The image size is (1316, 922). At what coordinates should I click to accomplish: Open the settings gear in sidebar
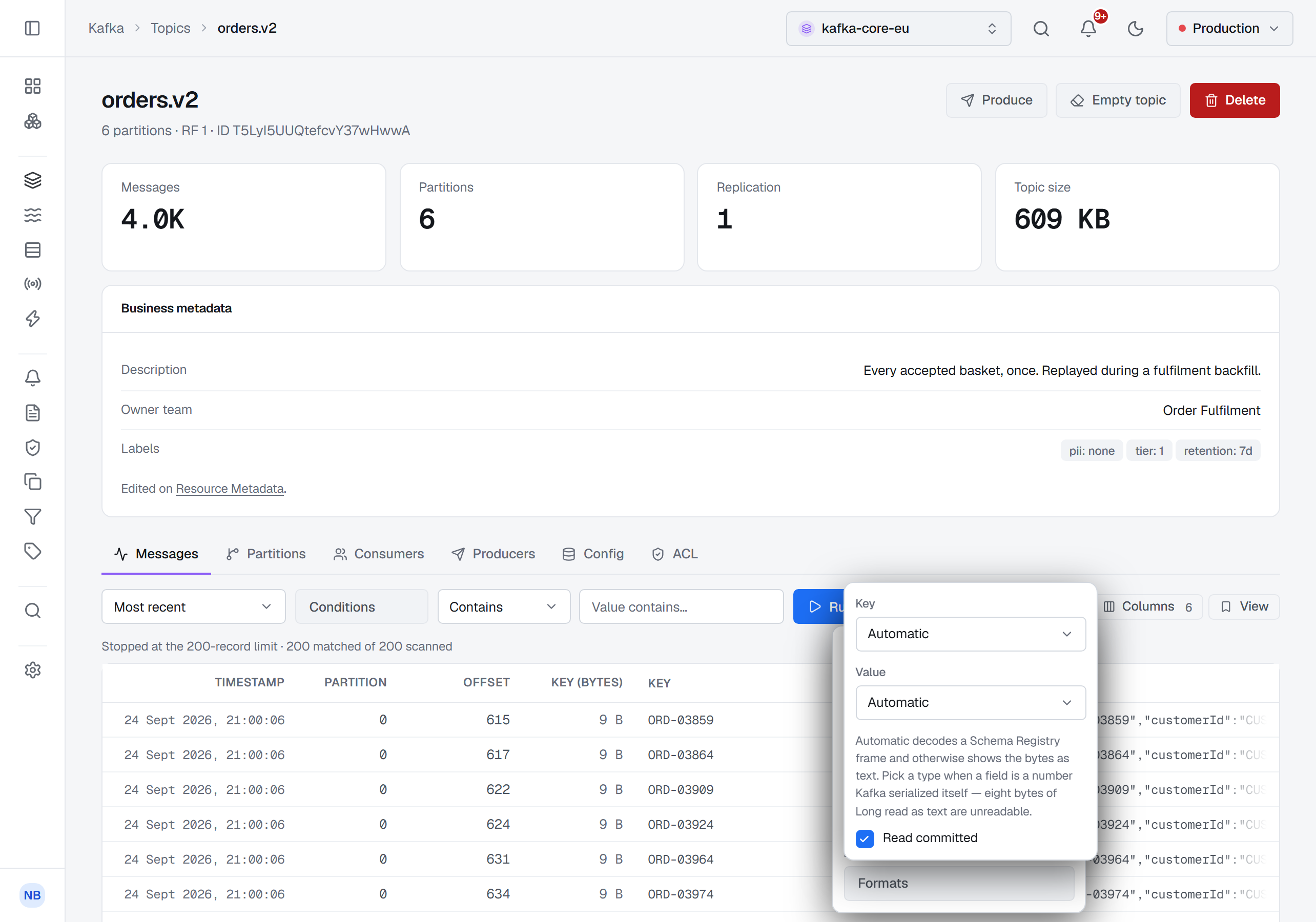(33, 669)
